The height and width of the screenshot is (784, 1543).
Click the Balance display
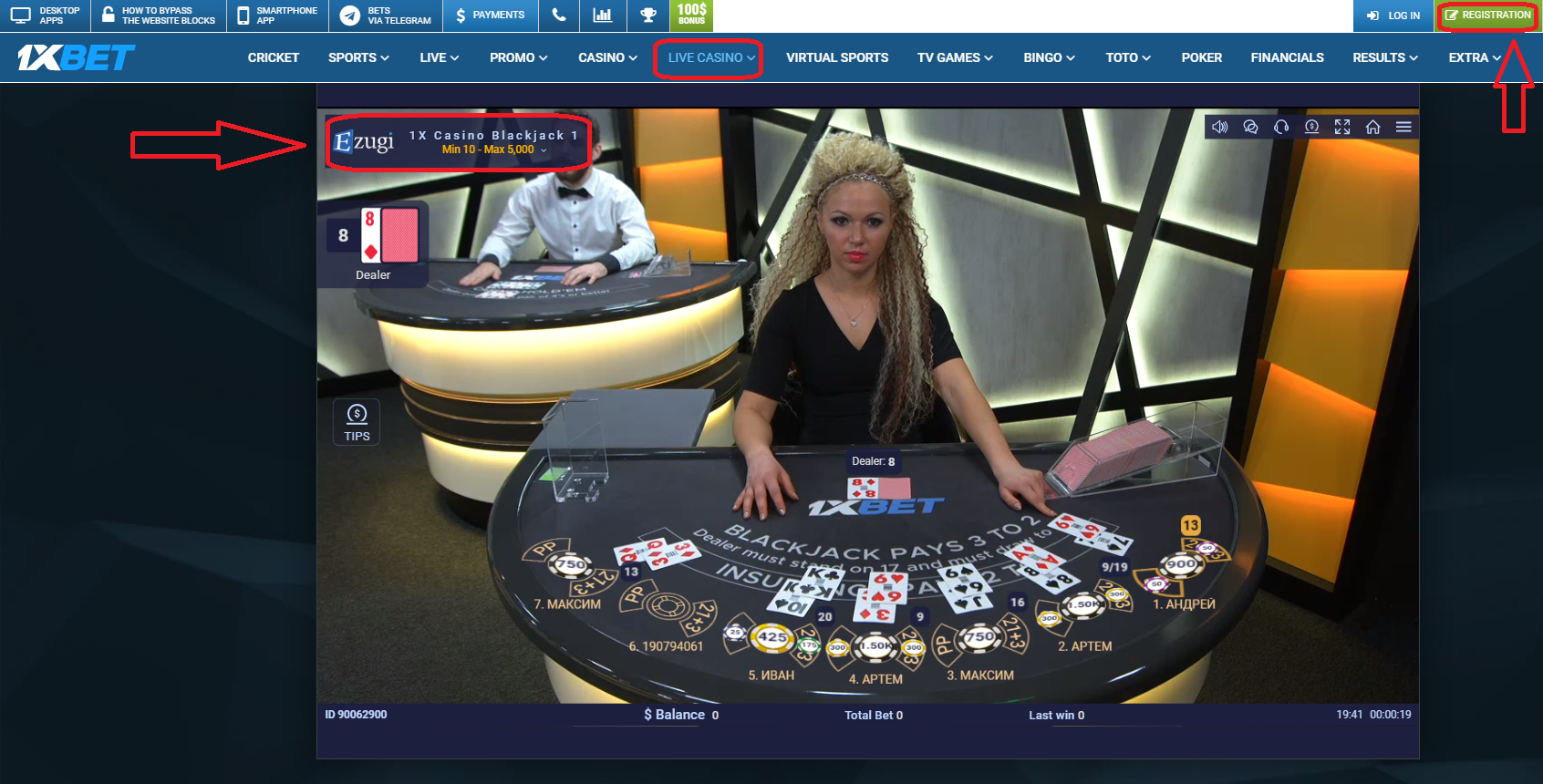click(x=681, y=715)
